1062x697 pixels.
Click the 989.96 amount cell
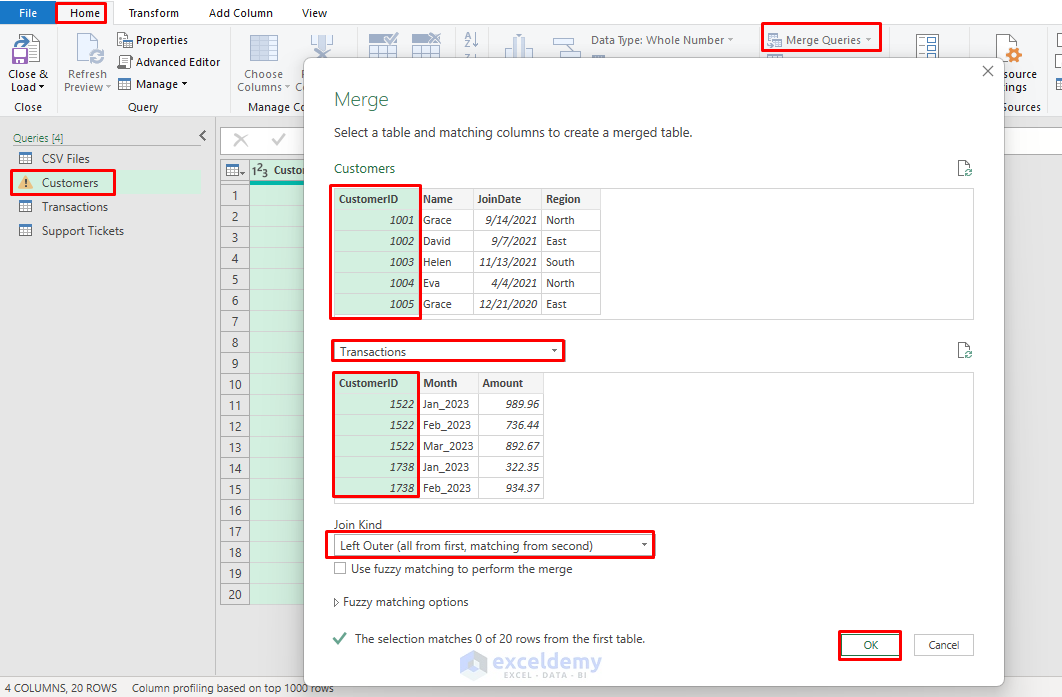(511, 404)
